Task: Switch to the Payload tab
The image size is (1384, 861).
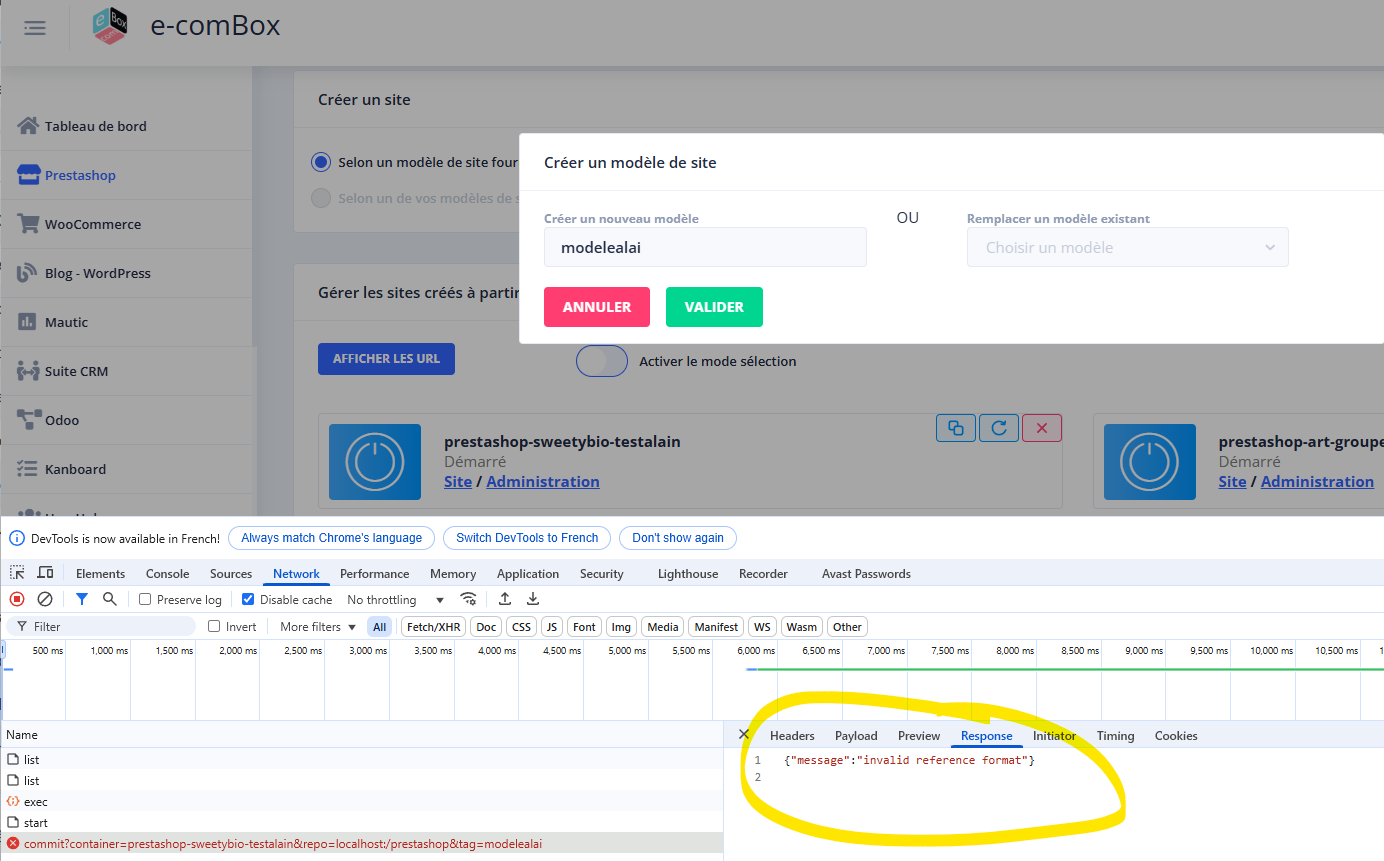Action: click(856, 736)
